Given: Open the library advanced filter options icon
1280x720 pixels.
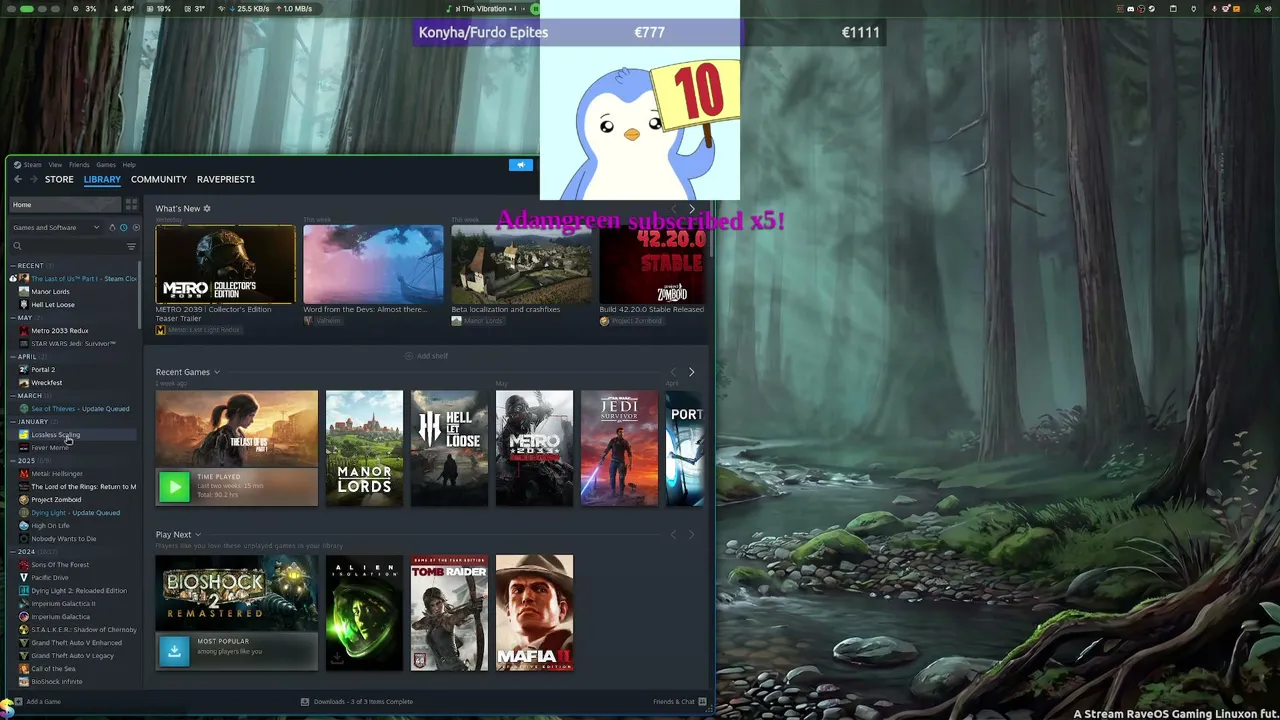Looking at the screenshot, I should click(131, 246).
